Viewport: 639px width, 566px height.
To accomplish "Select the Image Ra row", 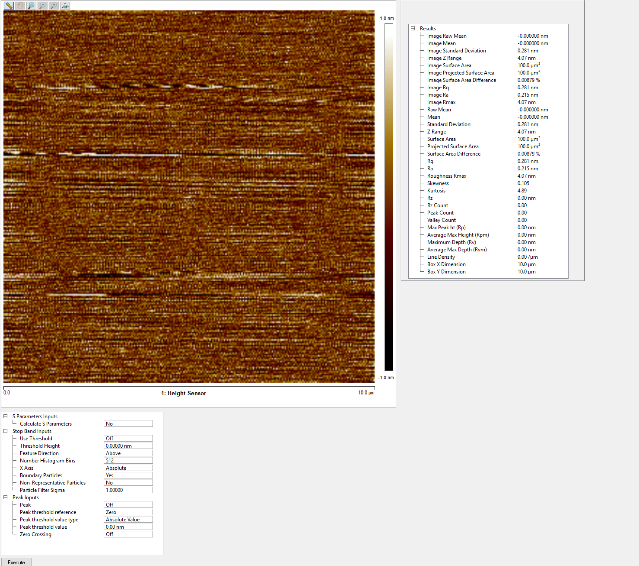I will [488, 95].
